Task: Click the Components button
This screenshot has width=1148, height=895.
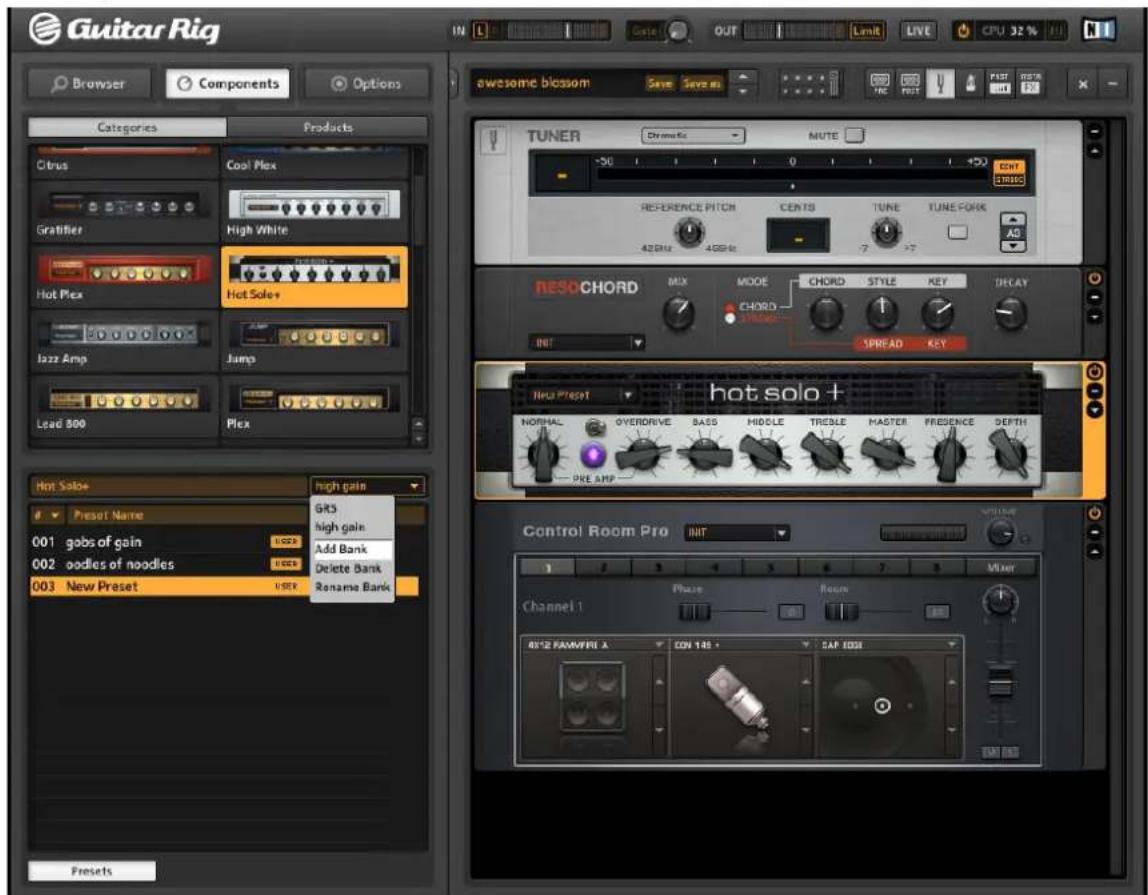Action: pyautogui.click(x=228, y=83)
